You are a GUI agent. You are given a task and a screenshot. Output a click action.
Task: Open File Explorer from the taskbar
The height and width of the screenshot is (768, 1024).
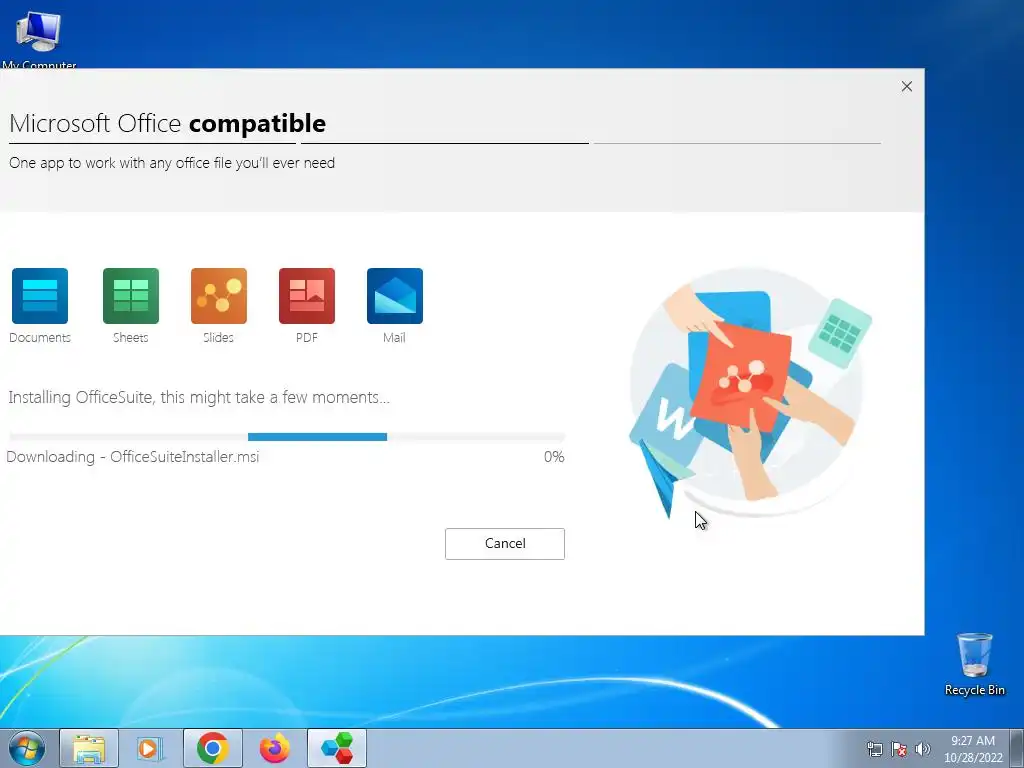(x=89, y=748)
